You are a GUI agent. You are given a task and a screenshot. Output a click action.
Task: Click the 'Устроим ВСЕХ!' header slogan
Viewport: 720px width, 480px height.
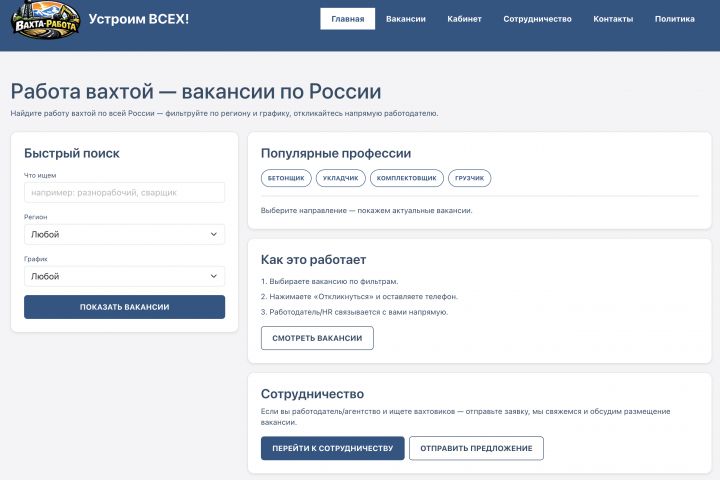pos(139,19)
